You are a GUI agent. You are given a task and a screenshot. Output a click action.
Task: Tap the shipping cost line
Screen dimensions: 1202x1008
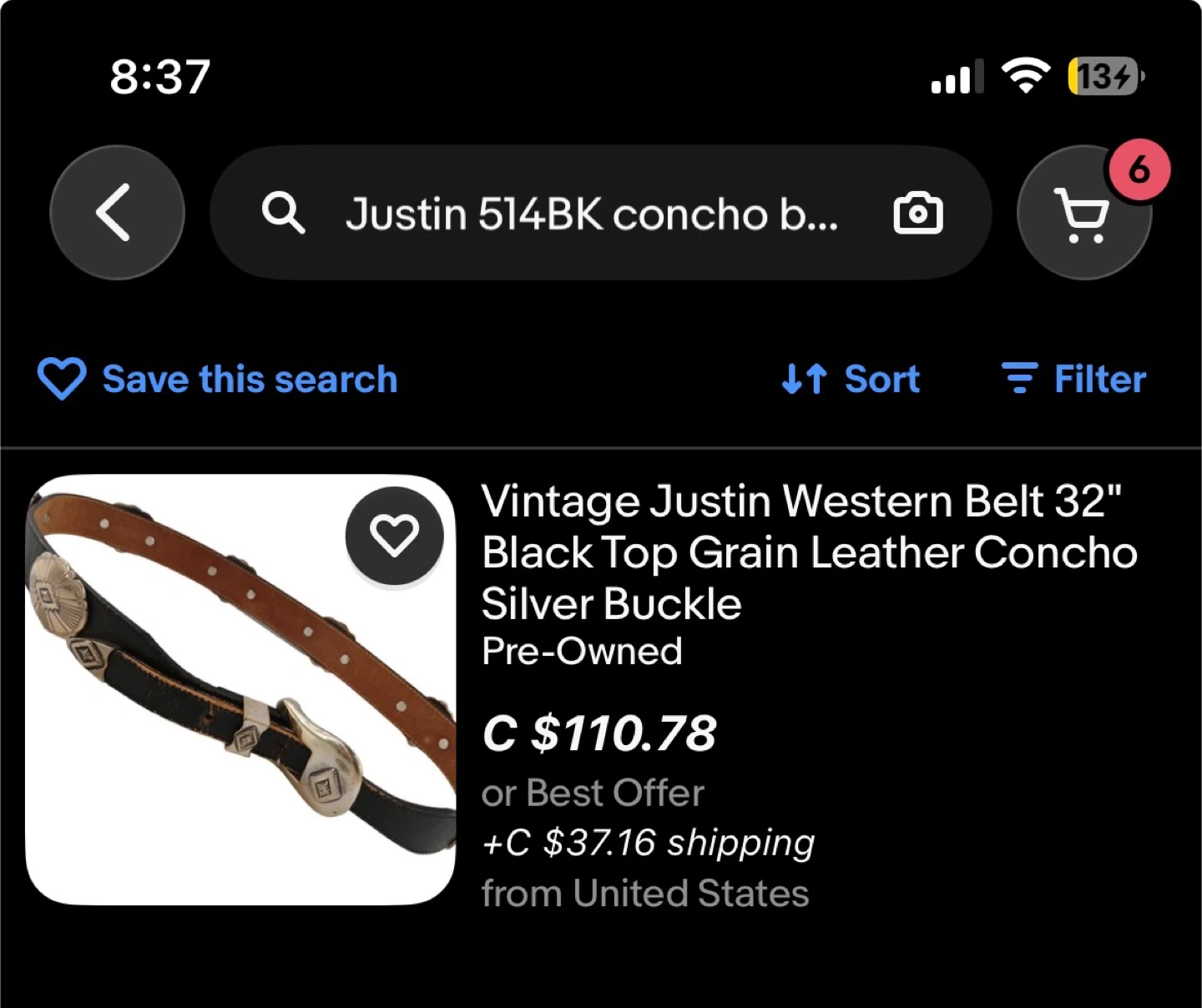pyautogui.click(x=648, y=843)
